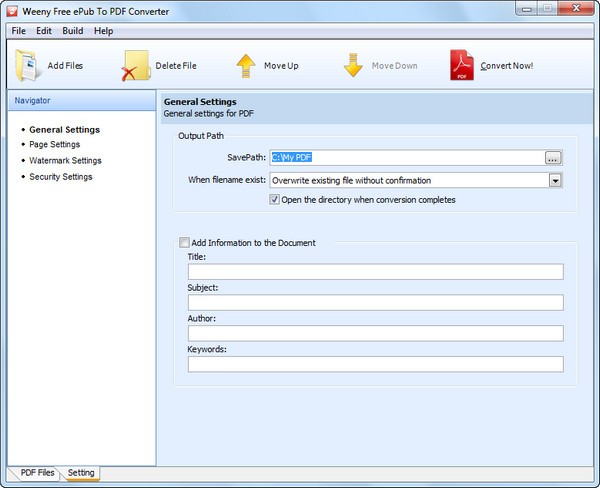
Task: Open the File menu
Action: tap(18, 31)
